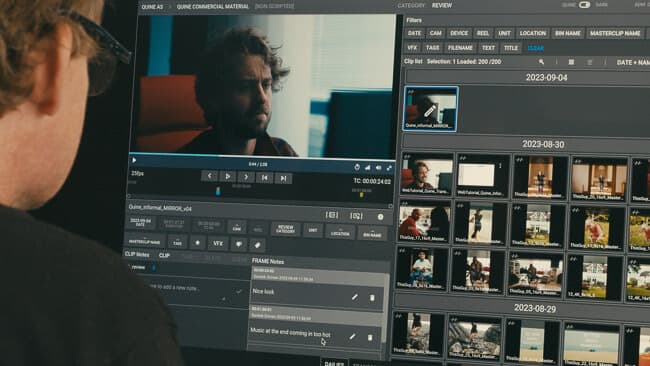Viewport: 650px width, 366px height.
Task: Click the small play icon under the video
Action: [134, 160]
